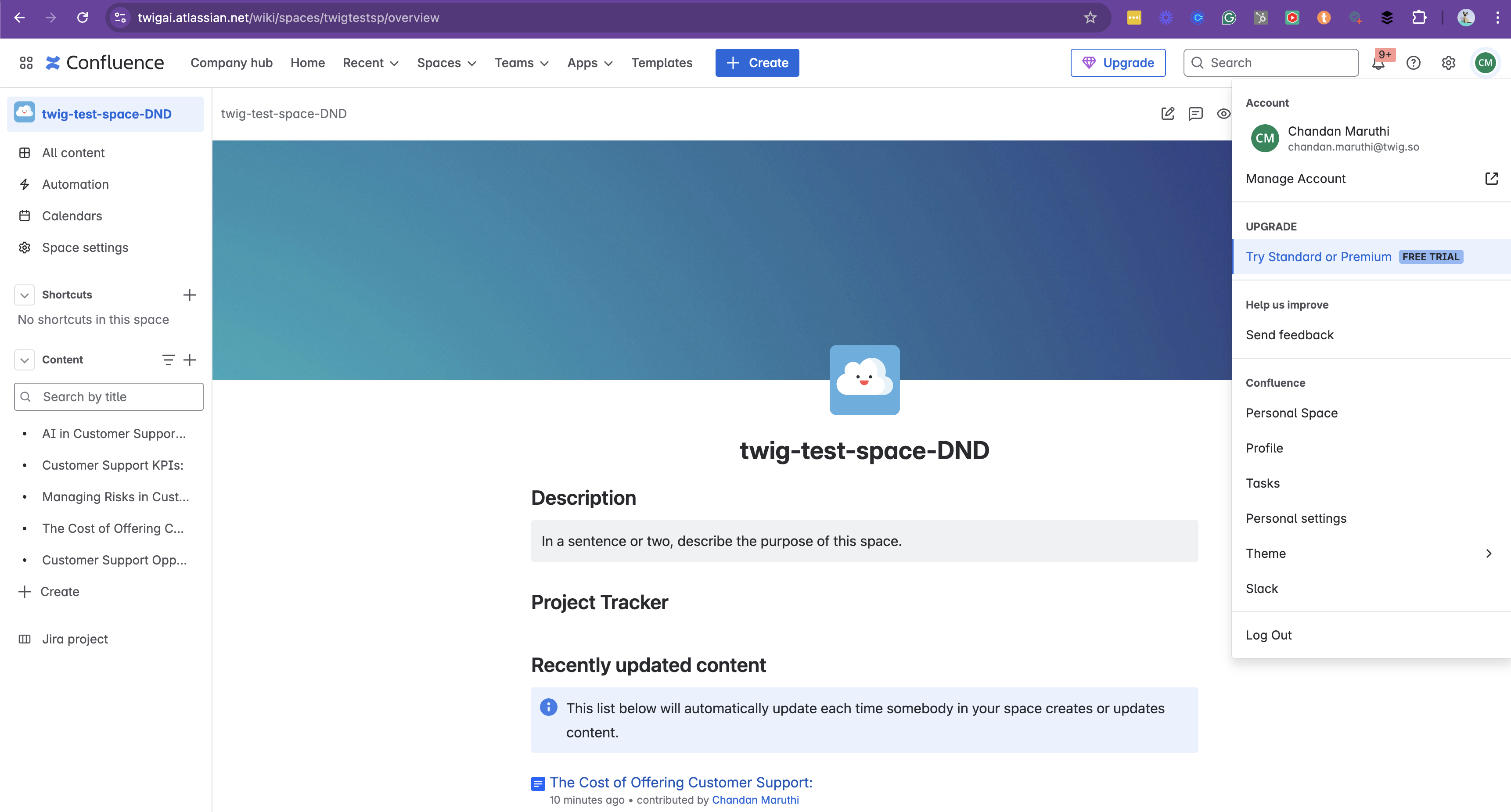
Task: Open the content filter icon in sidebar
Action: pos(168,359)
